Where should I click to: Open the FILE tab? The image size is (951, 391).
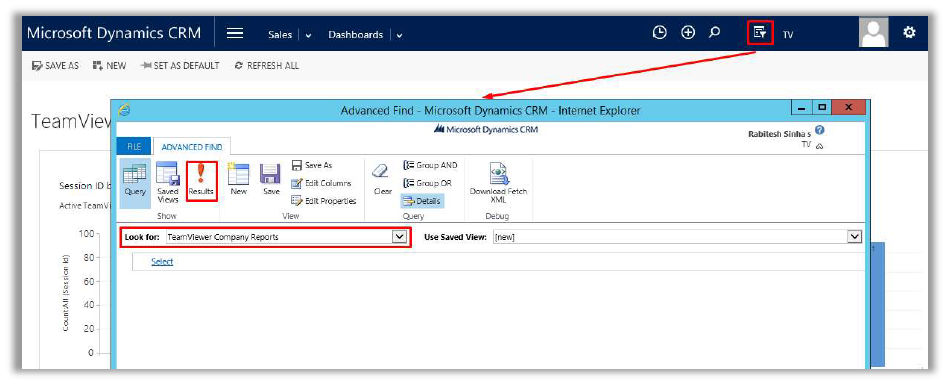point(134,147)
